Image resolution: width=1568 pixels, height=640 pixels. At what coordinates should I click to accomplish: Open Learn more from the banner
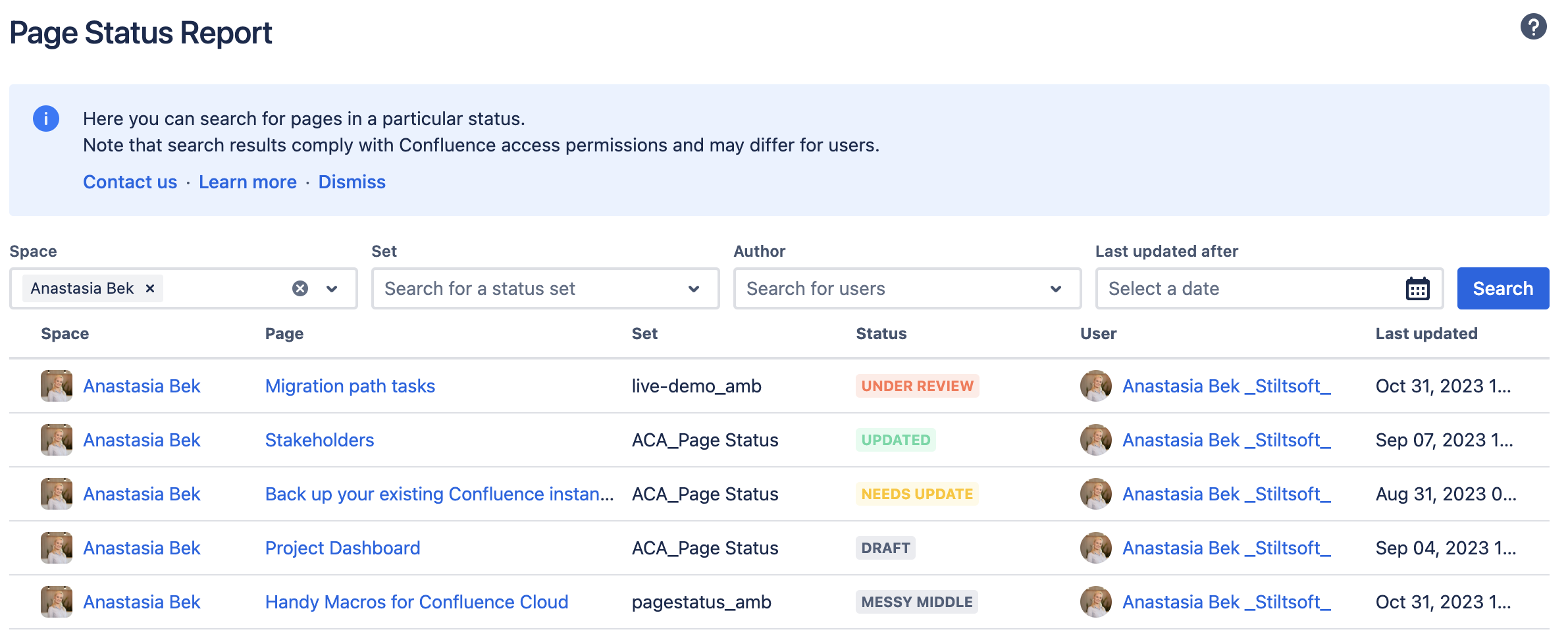coord(247,182)
